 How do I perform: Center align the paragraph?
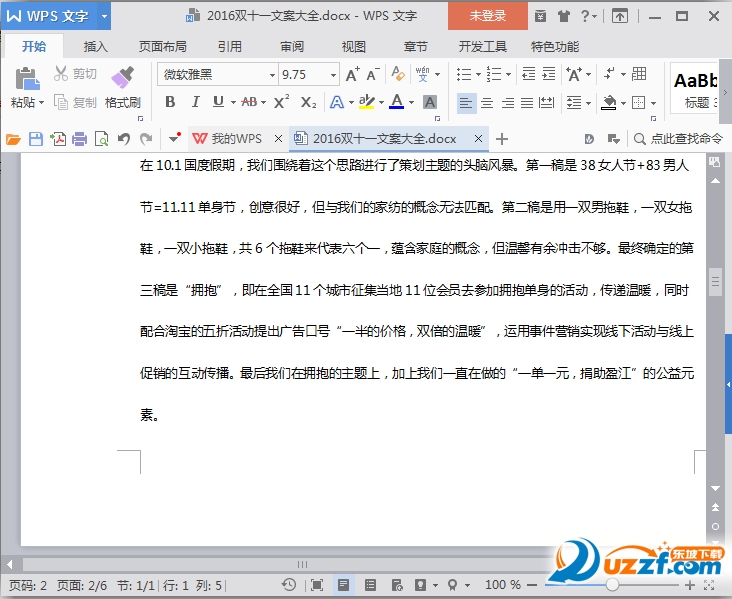487,102
